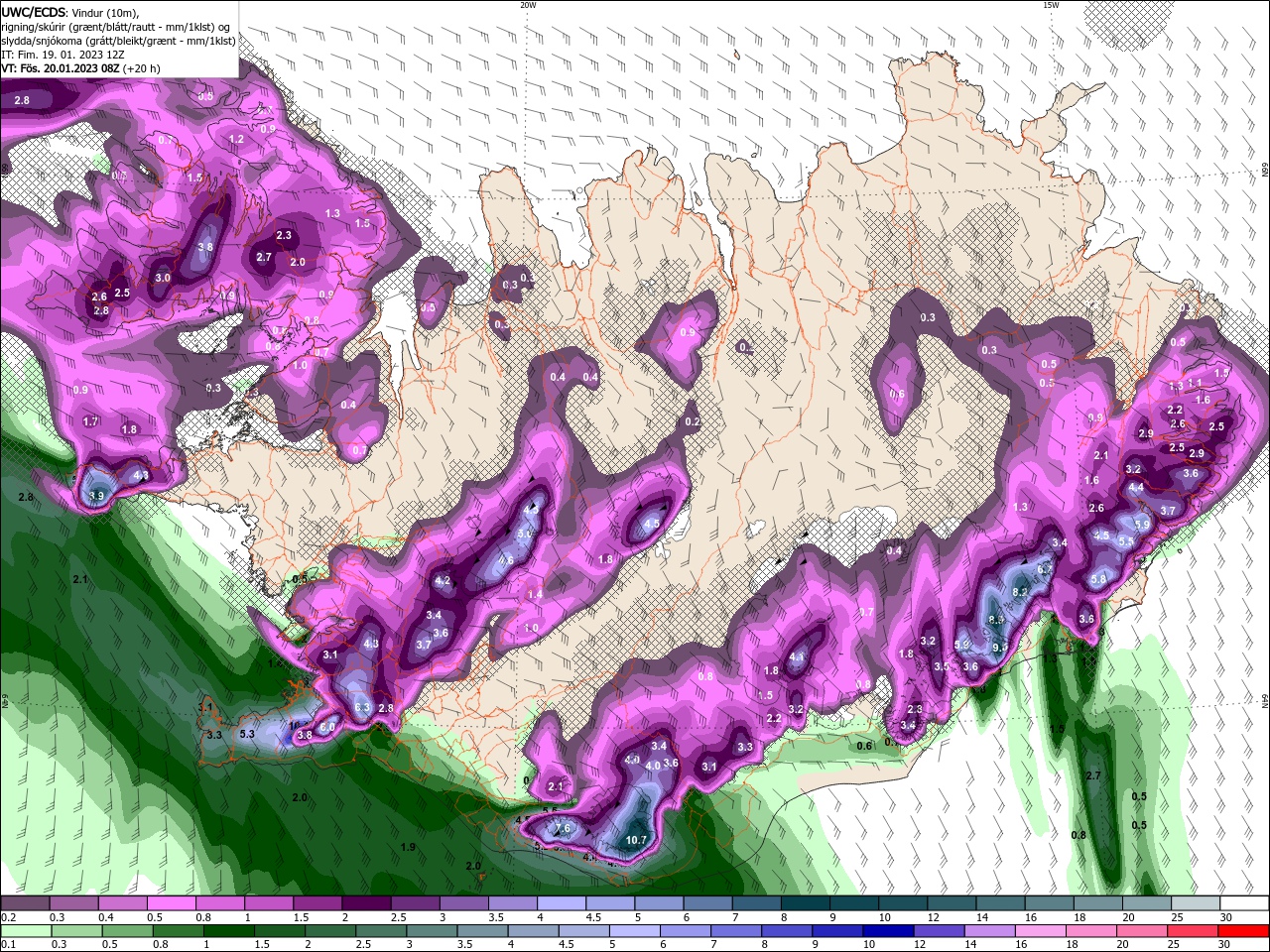Click the '5.3' value in the southwest
The width and height of the screenshot is (1270, 952).
(248, 734)
